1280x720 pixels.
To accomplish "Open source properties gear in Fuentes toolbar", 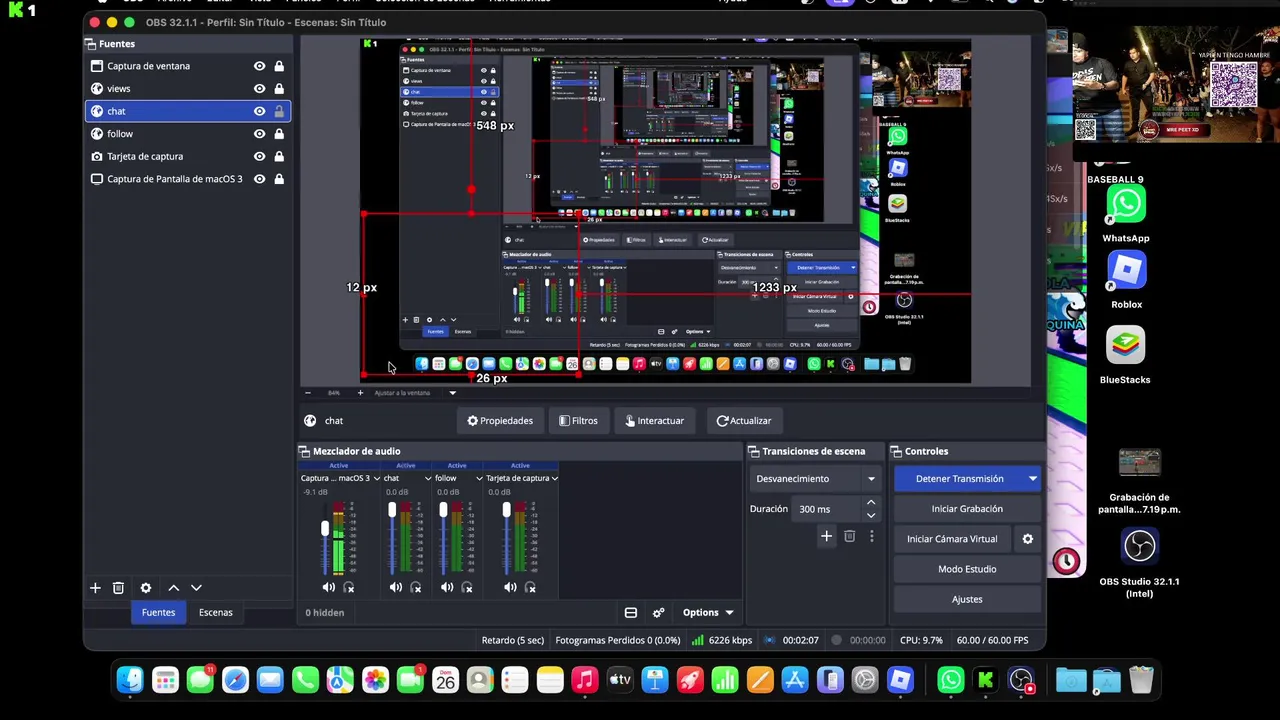I will [146, 588].
